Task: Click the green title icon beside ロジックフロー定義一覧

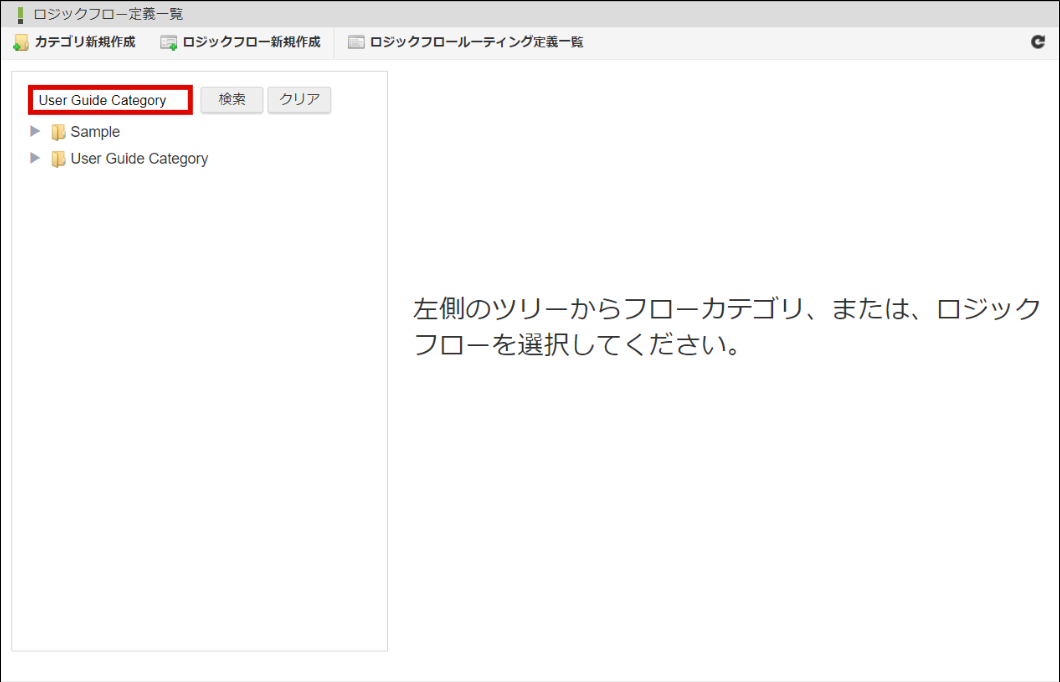Action: [20, 14]
